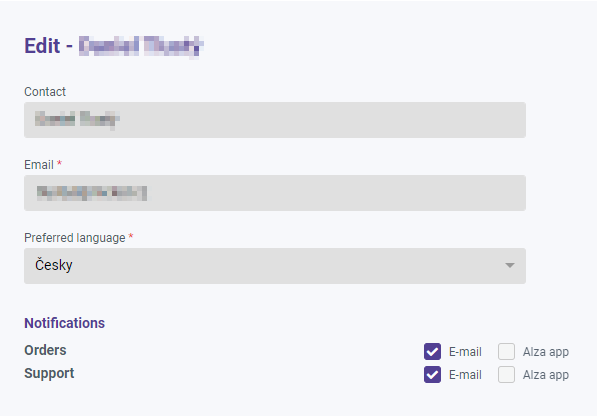Click the E-mail label in Orders row

pos(465,352)
